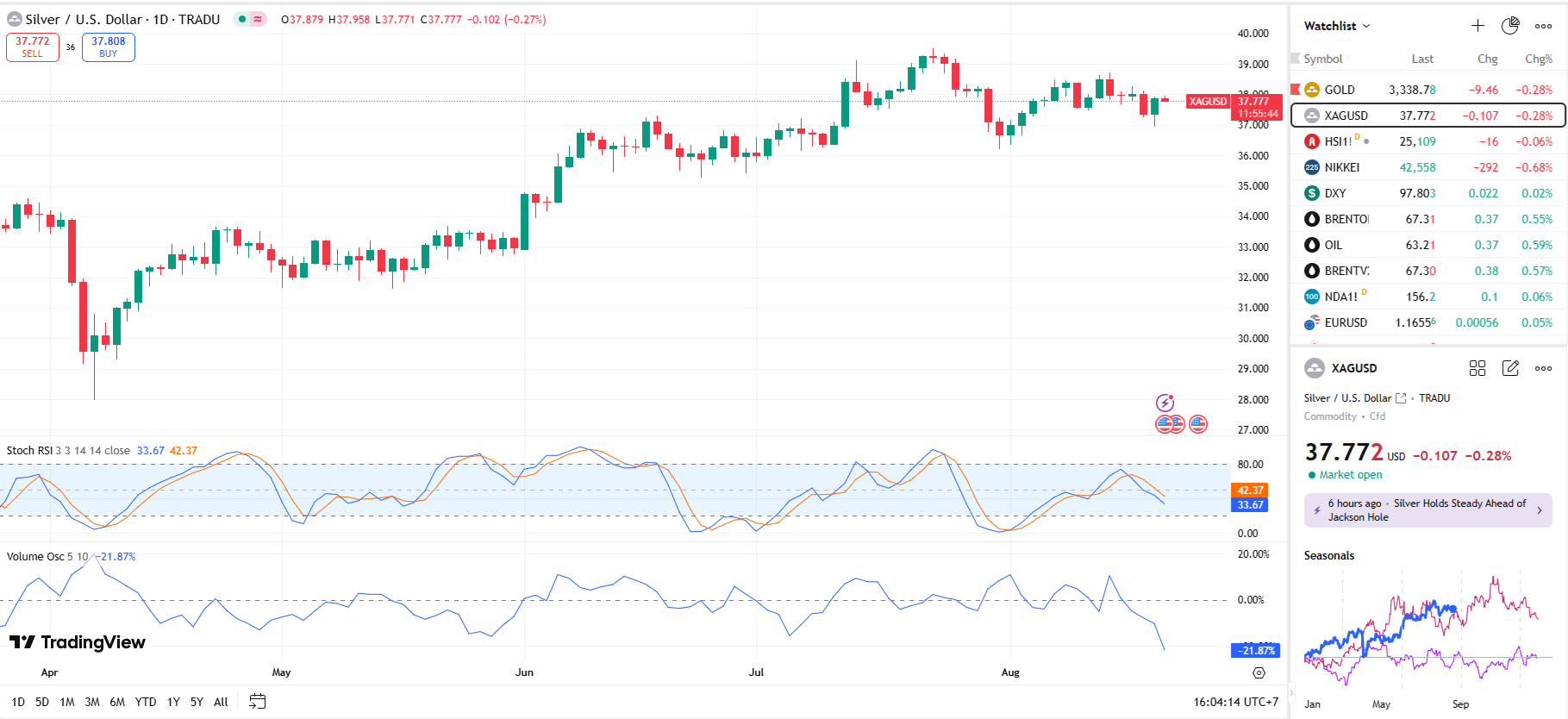Open the watchlist advanced view pie icon
1568x719 pixels.
pyautogui.click(x=1510, y=26)
